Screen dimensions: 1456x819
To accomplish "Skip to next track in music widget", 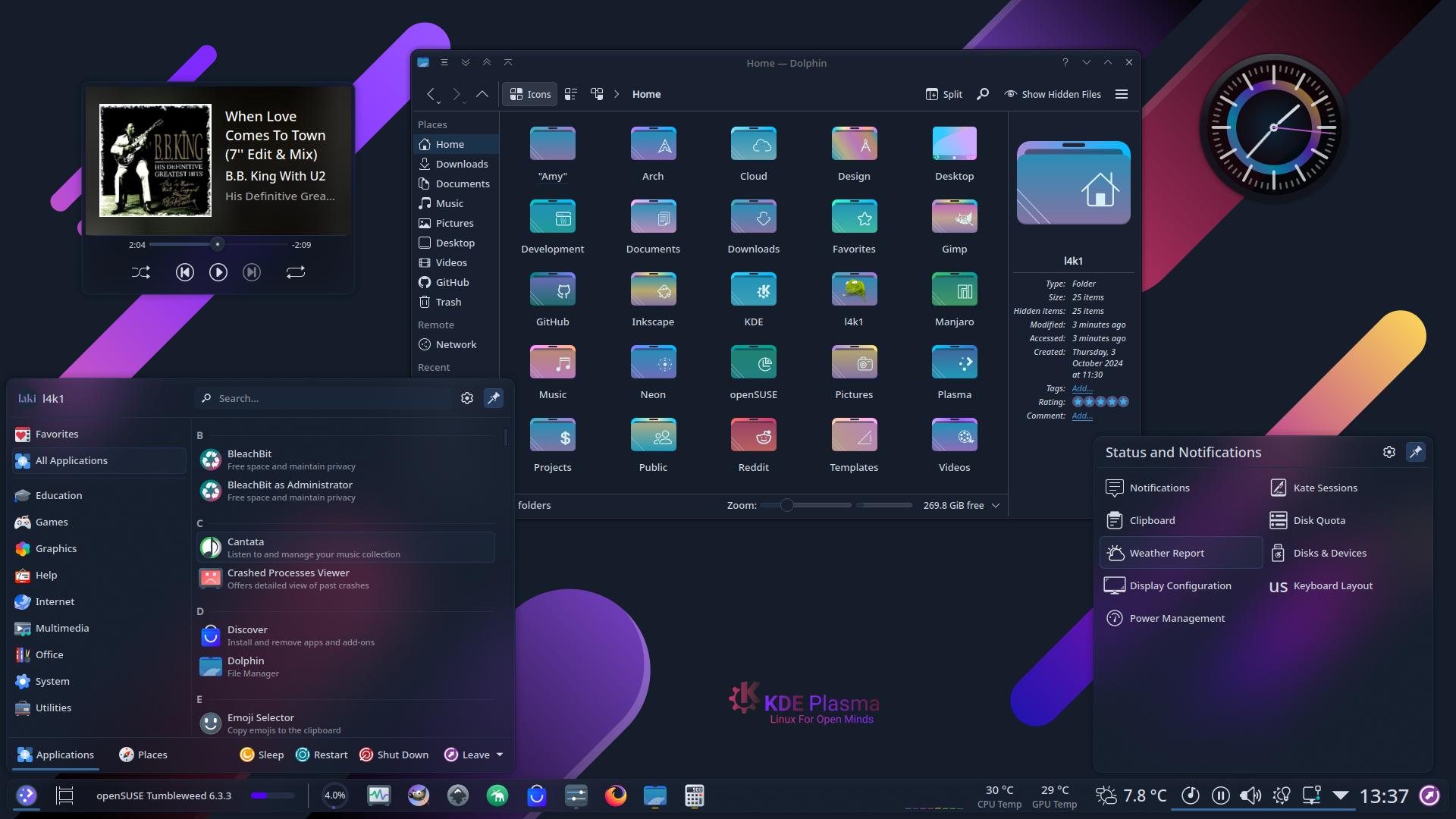I will [252, 272].
